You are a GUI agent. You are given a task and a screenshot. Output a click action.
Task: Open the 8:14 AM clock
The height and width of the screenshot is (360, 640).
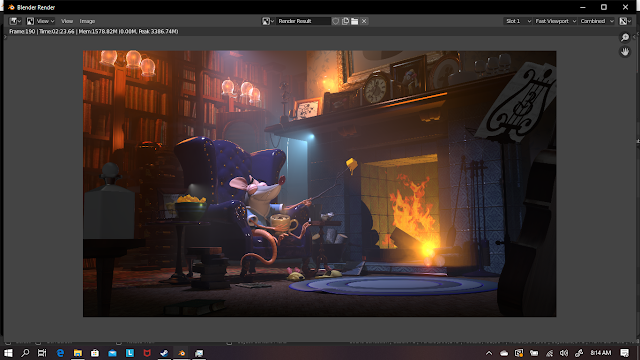(x=601, y=353)
